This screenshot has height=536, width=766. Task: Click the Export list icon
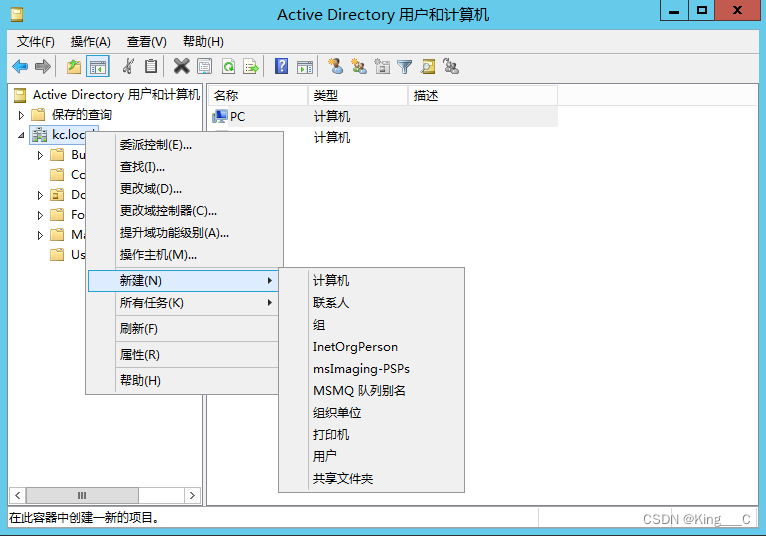point(251,66)
